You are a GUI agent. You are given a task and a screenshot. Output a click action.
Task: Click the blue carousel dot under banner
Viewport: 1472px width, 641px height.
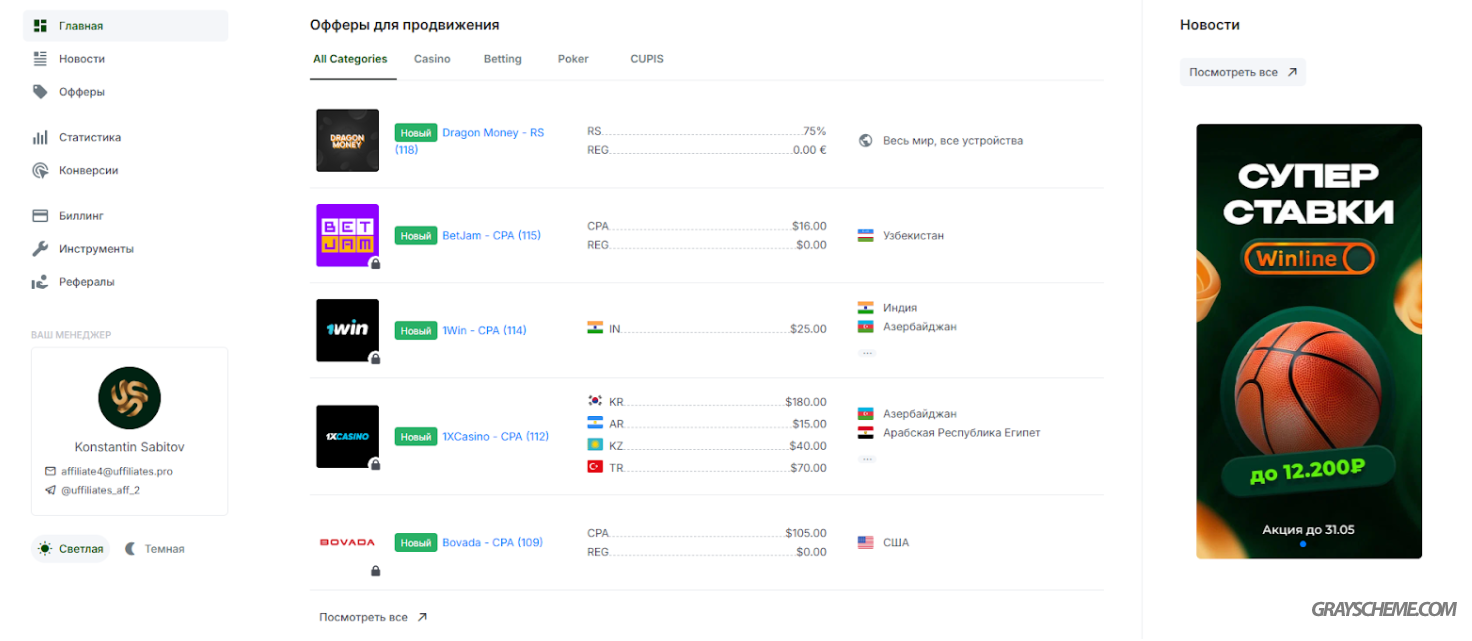(1303, 545)
